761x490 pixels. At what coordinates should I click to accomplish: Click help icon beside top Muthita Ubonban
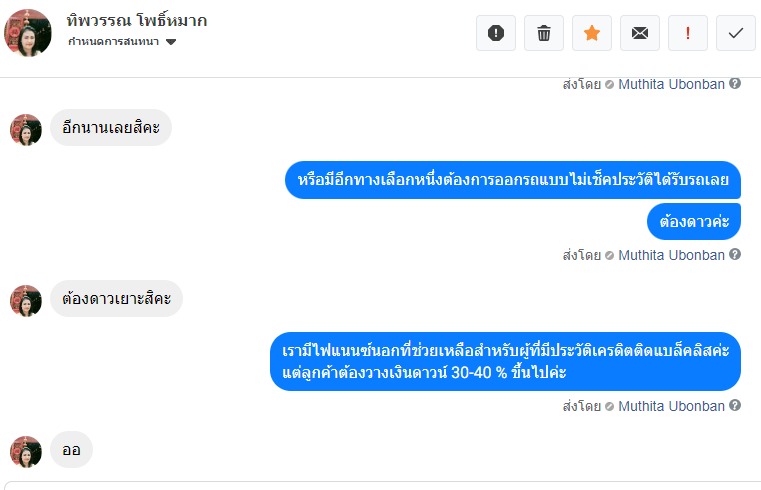pyautogui.click(x=735, y=84)
